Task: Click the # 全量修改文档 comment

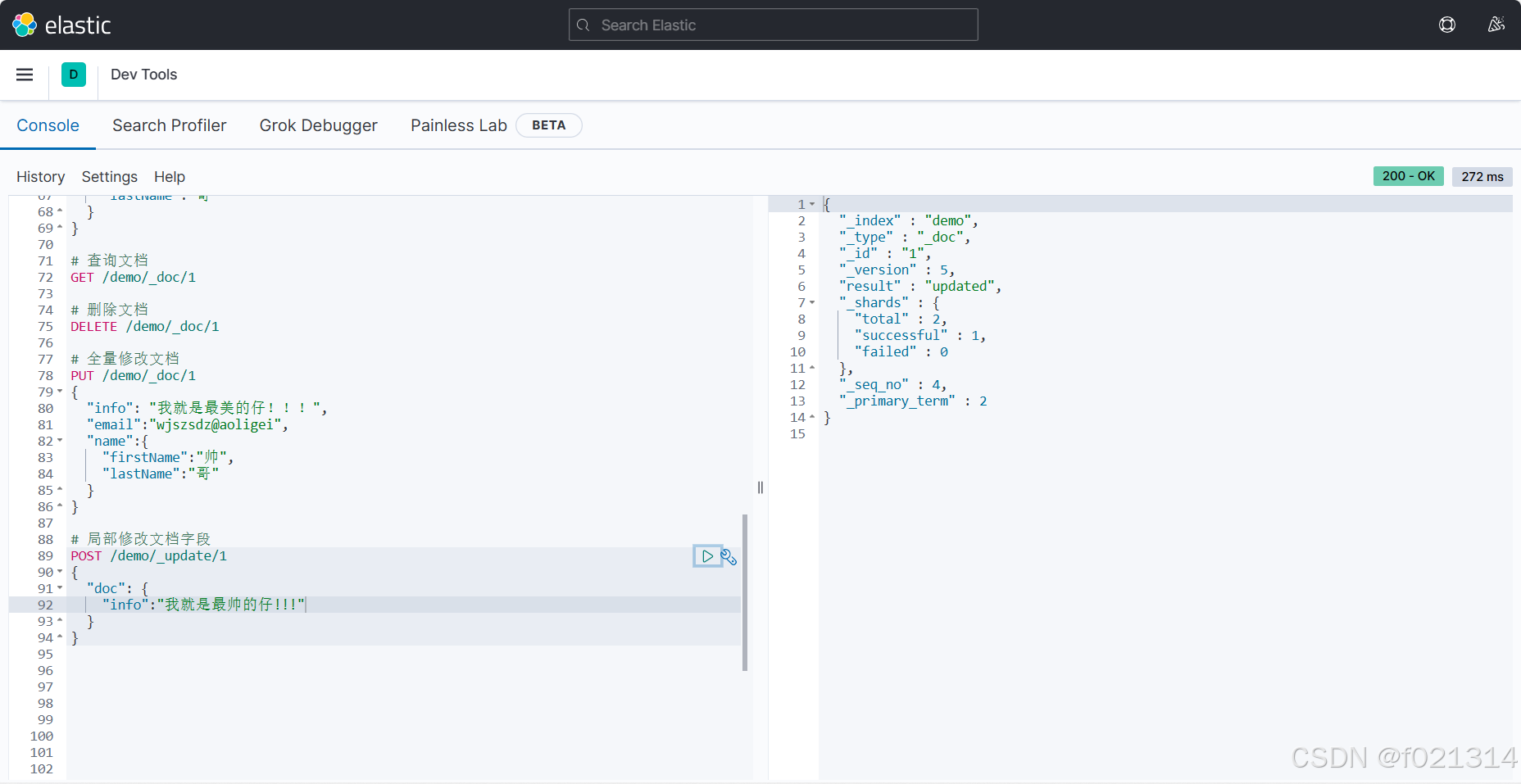Action: (x=125, y=359)
